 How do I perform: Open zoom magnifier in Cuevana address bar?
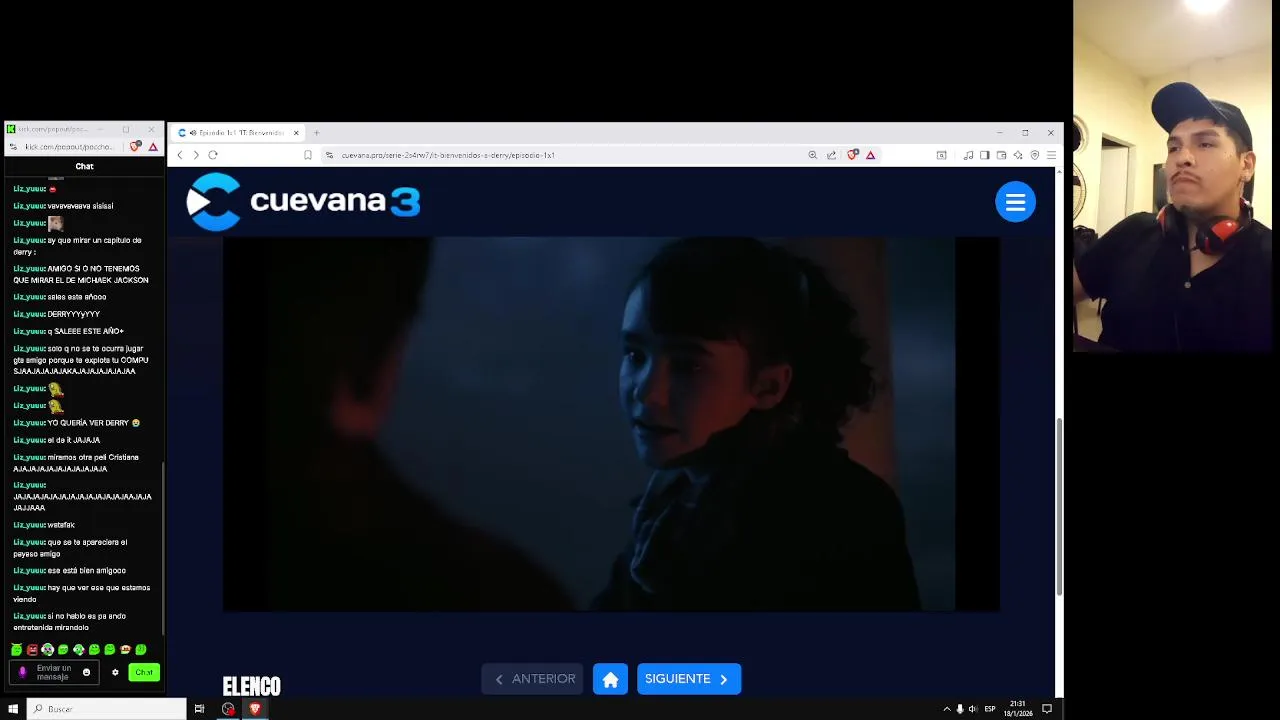(812, 155)
